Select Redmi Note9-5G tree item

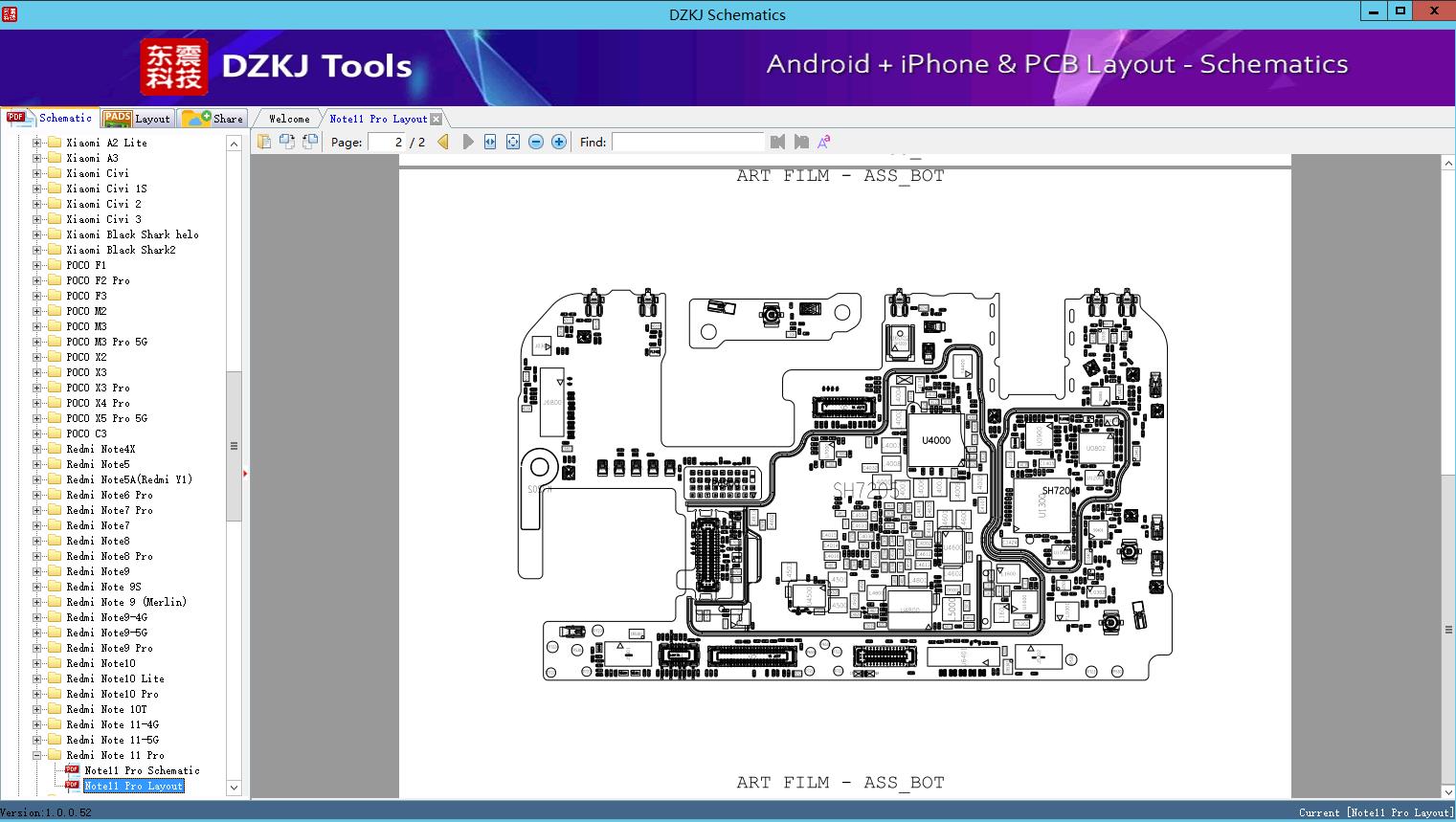pyautogui.click(x=106, y=633)
